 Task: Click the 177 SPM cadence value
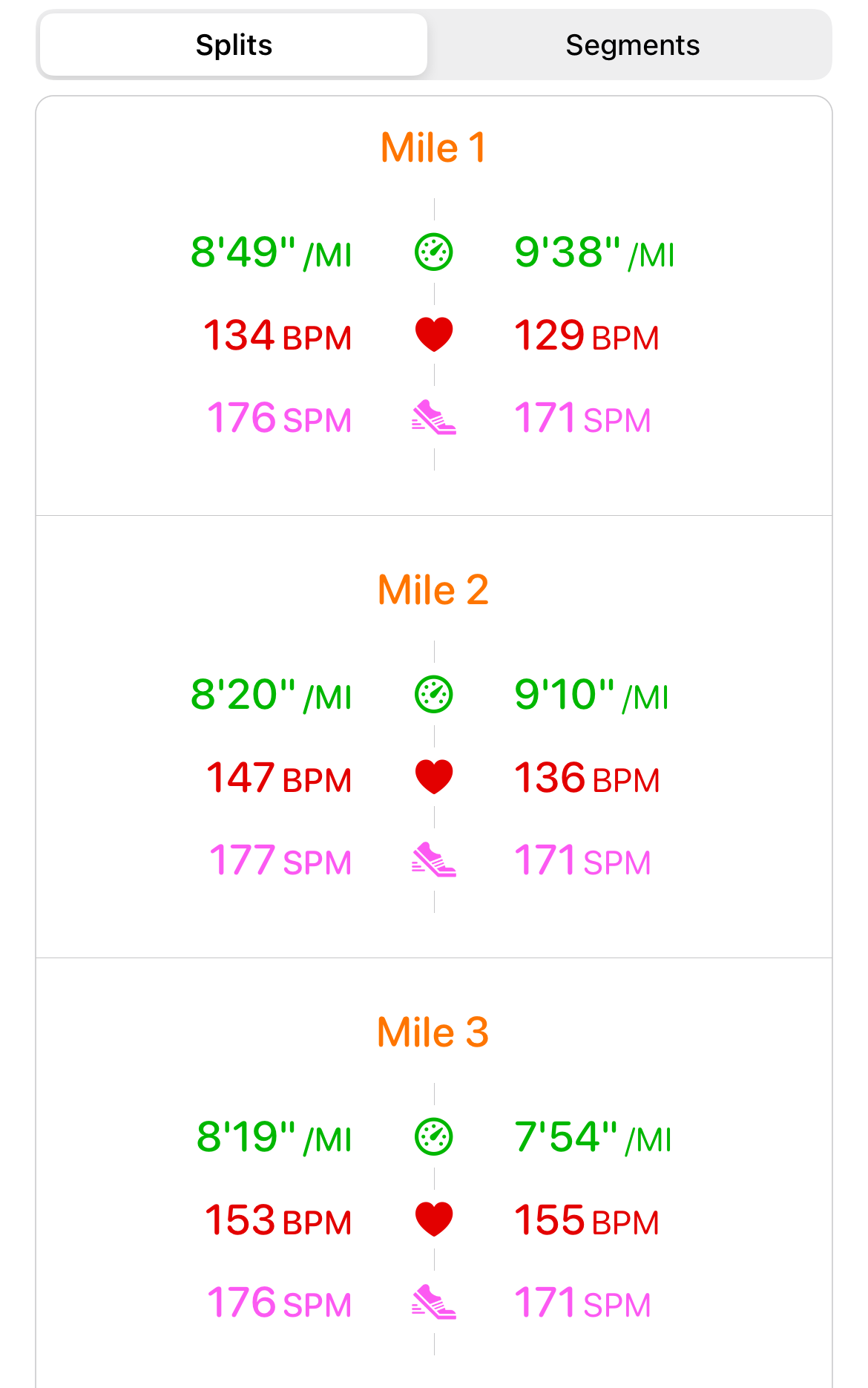pos(280,861)
